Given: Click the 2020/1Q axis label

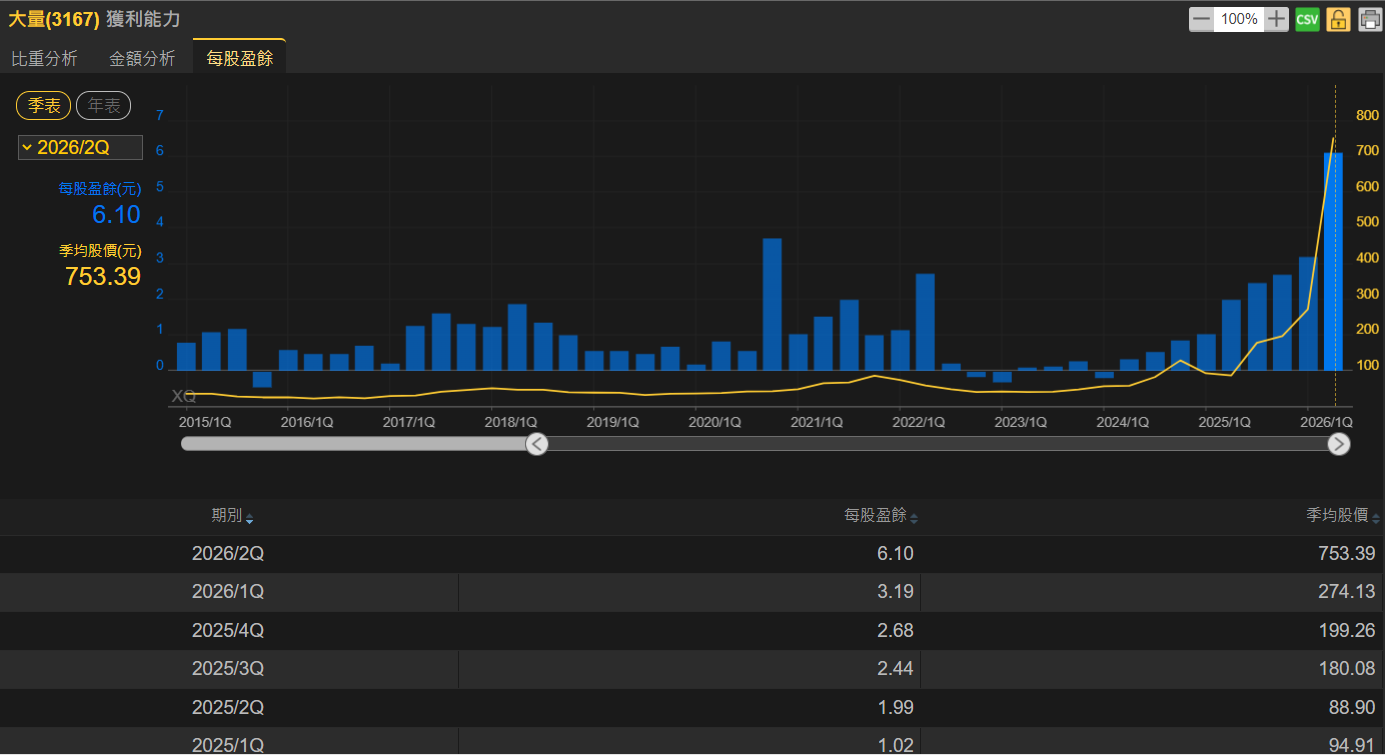Looking at the screenshot, I should 715,422.
